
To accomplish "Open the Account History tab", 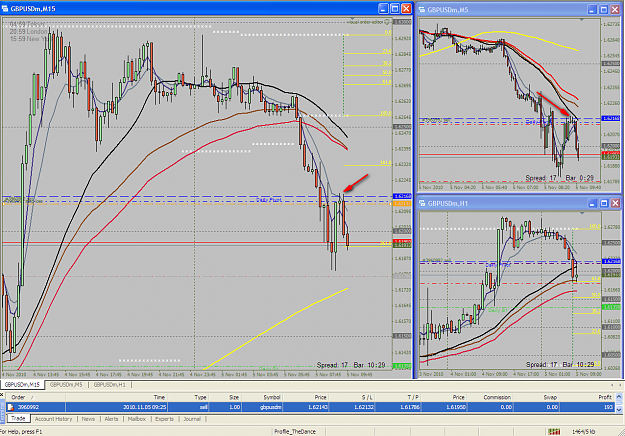I will (x=53, y=419).
